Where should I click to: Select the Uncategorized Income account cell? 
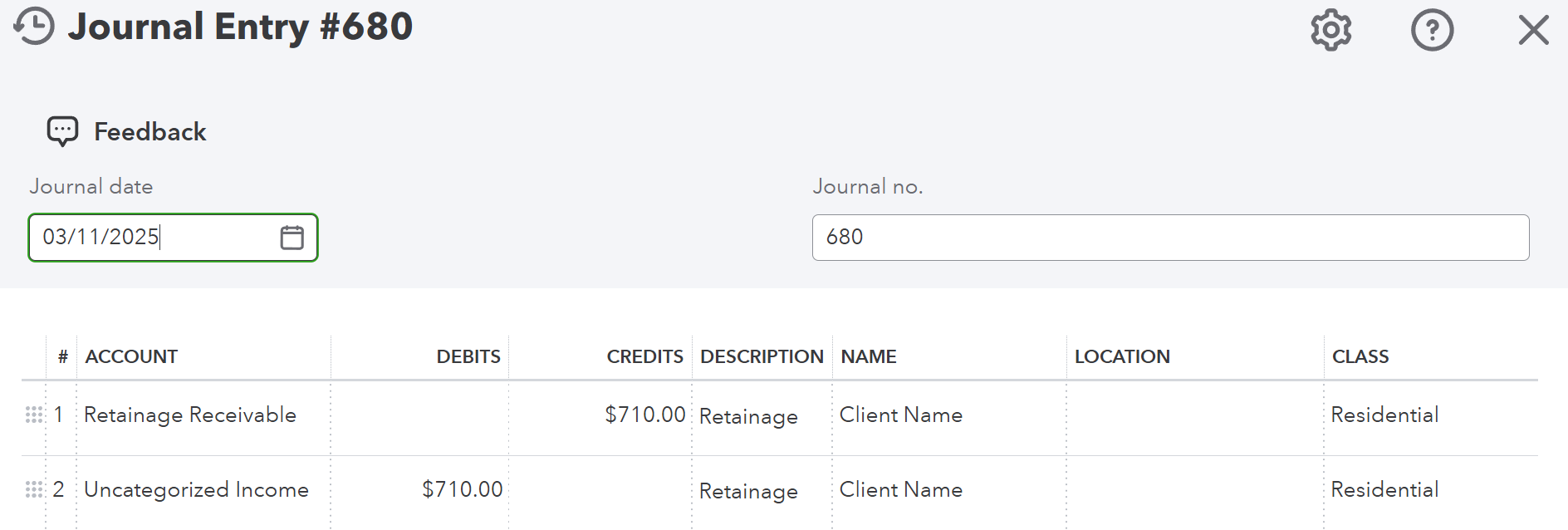pos(196,489)
